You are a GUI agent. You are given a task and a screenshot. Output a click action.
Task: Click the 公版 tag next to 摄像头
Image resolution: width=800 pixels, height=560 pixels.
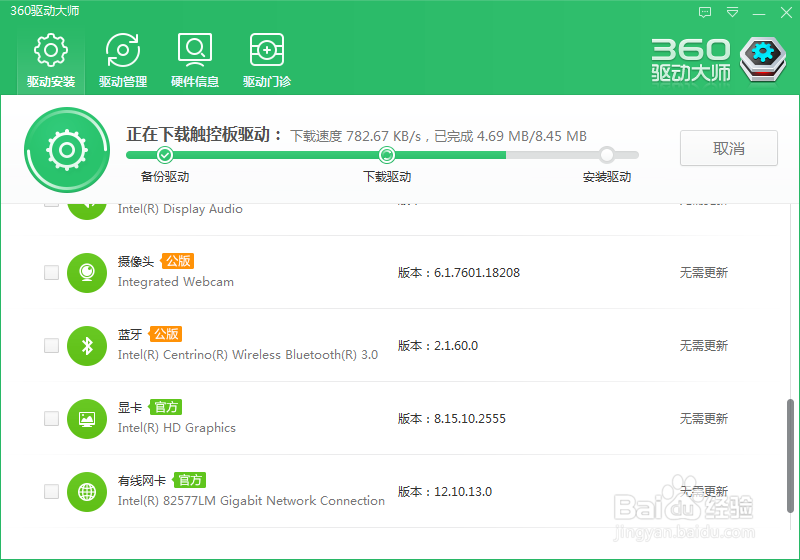click(177, 261)
